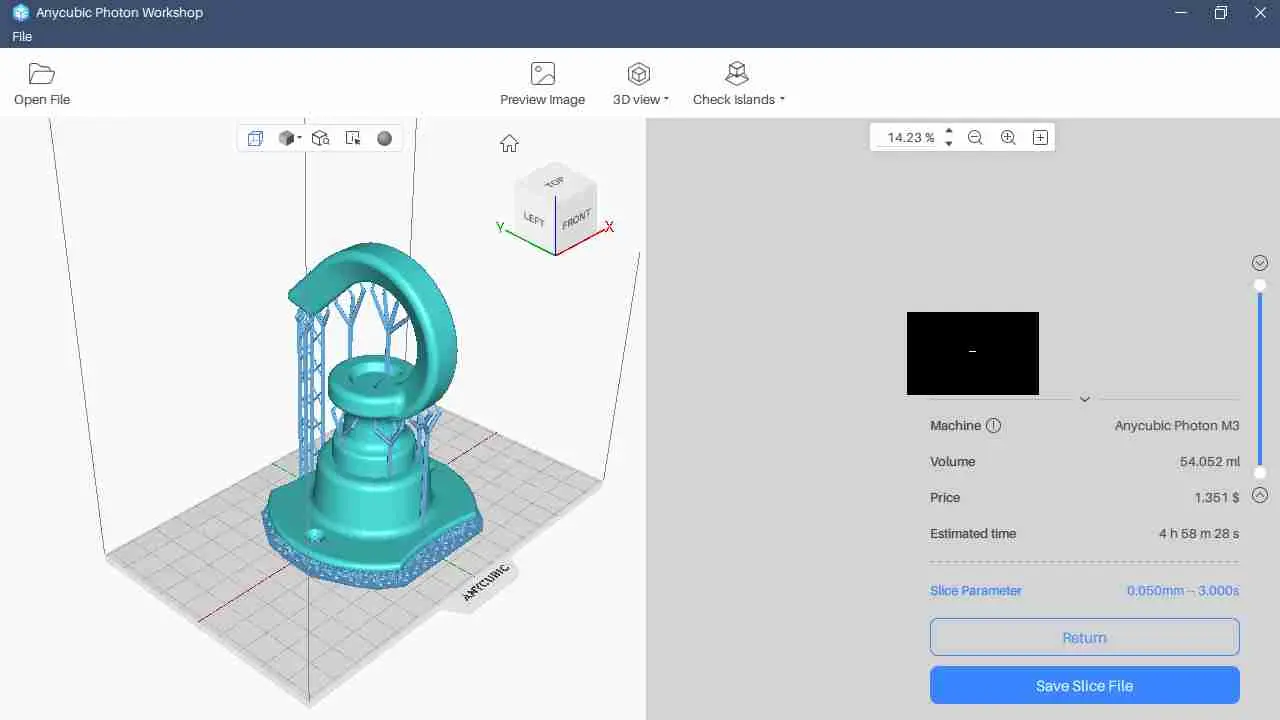The height and width of the screenshot is (720, 1280).
Task: Click the model inspect magnifier cube icon
Action: point(320,138)
